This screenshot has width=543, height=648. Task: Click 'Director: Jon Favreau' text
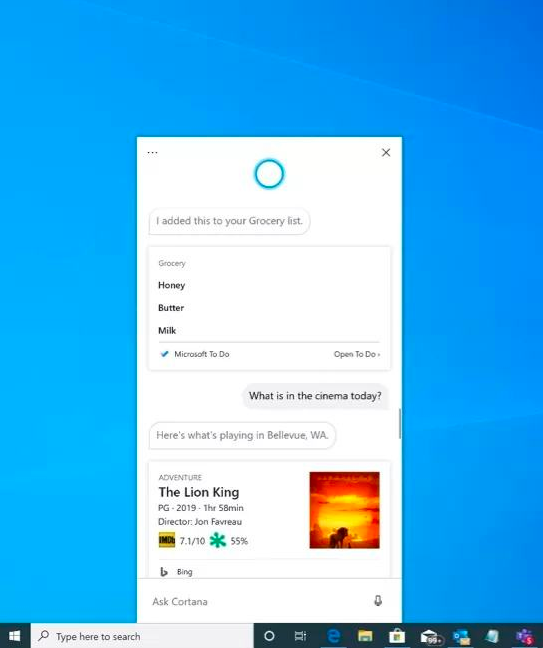(200, 522)
